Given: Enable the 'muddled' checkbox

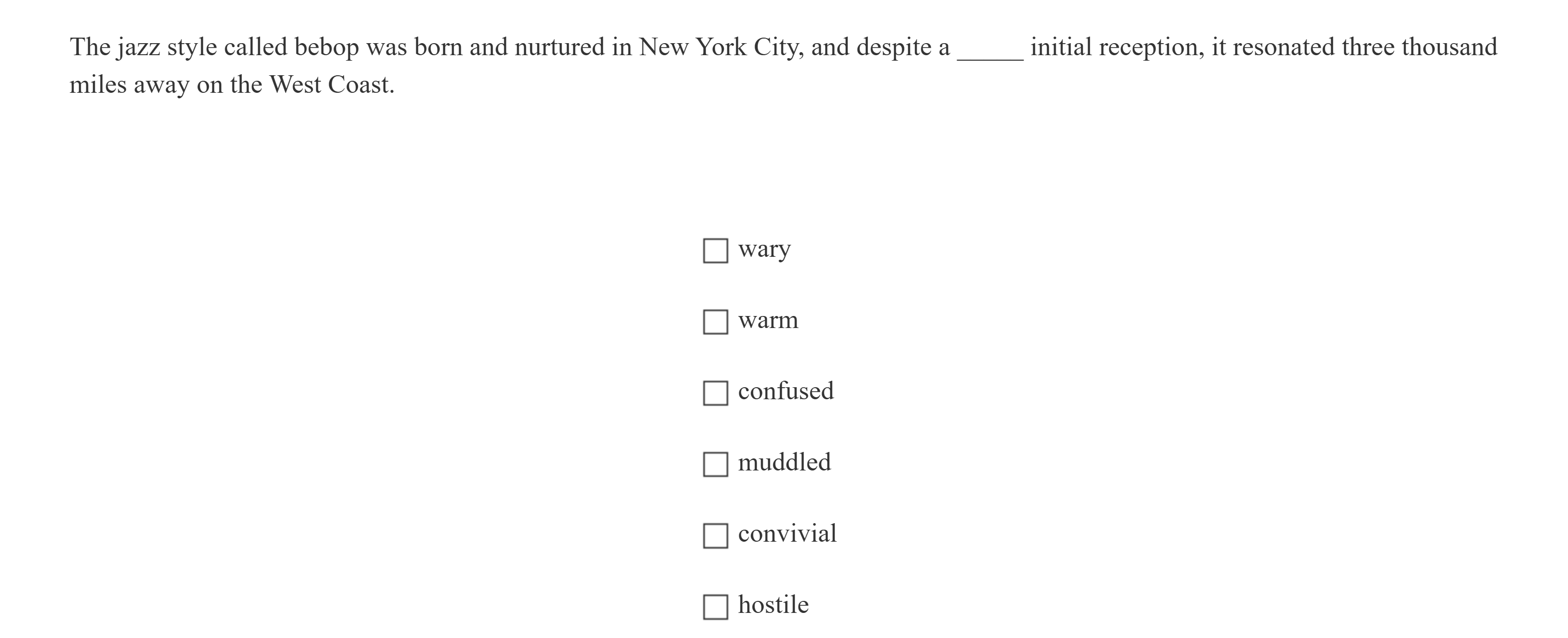Looking at the screenshot, I should click(715, 464).
